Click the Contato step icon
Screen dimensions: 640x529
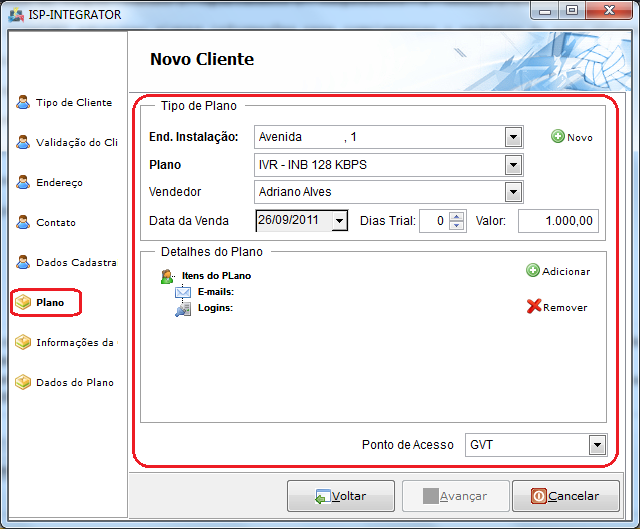pyautogui.click(x=23, y=223)
